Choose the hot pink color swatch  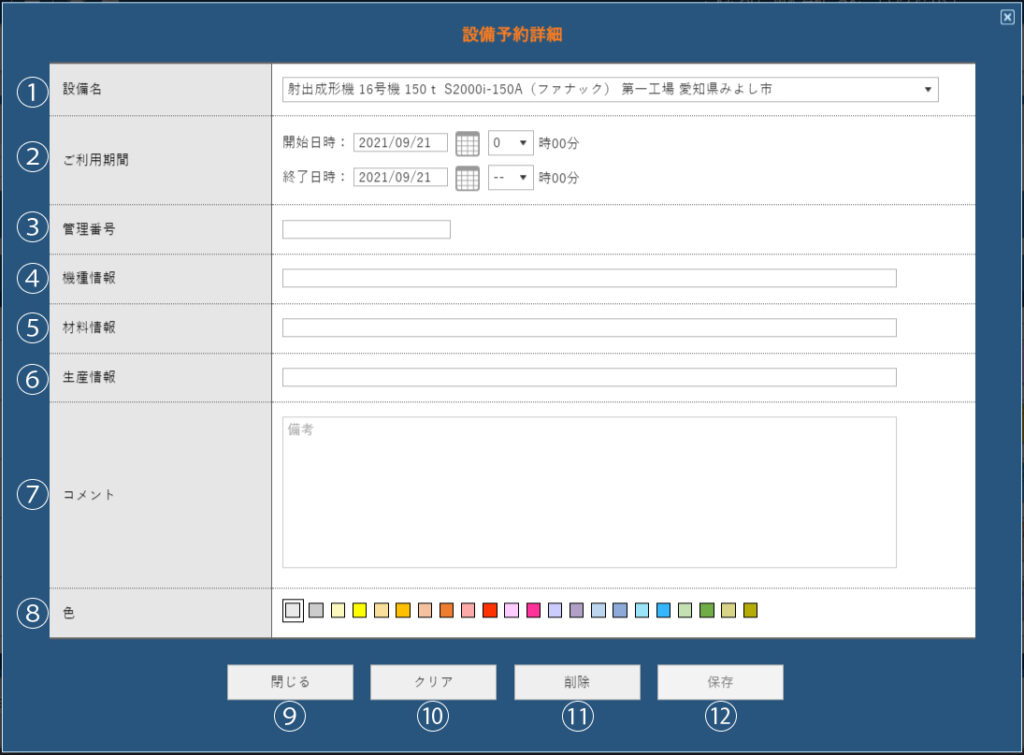(533, 610)
